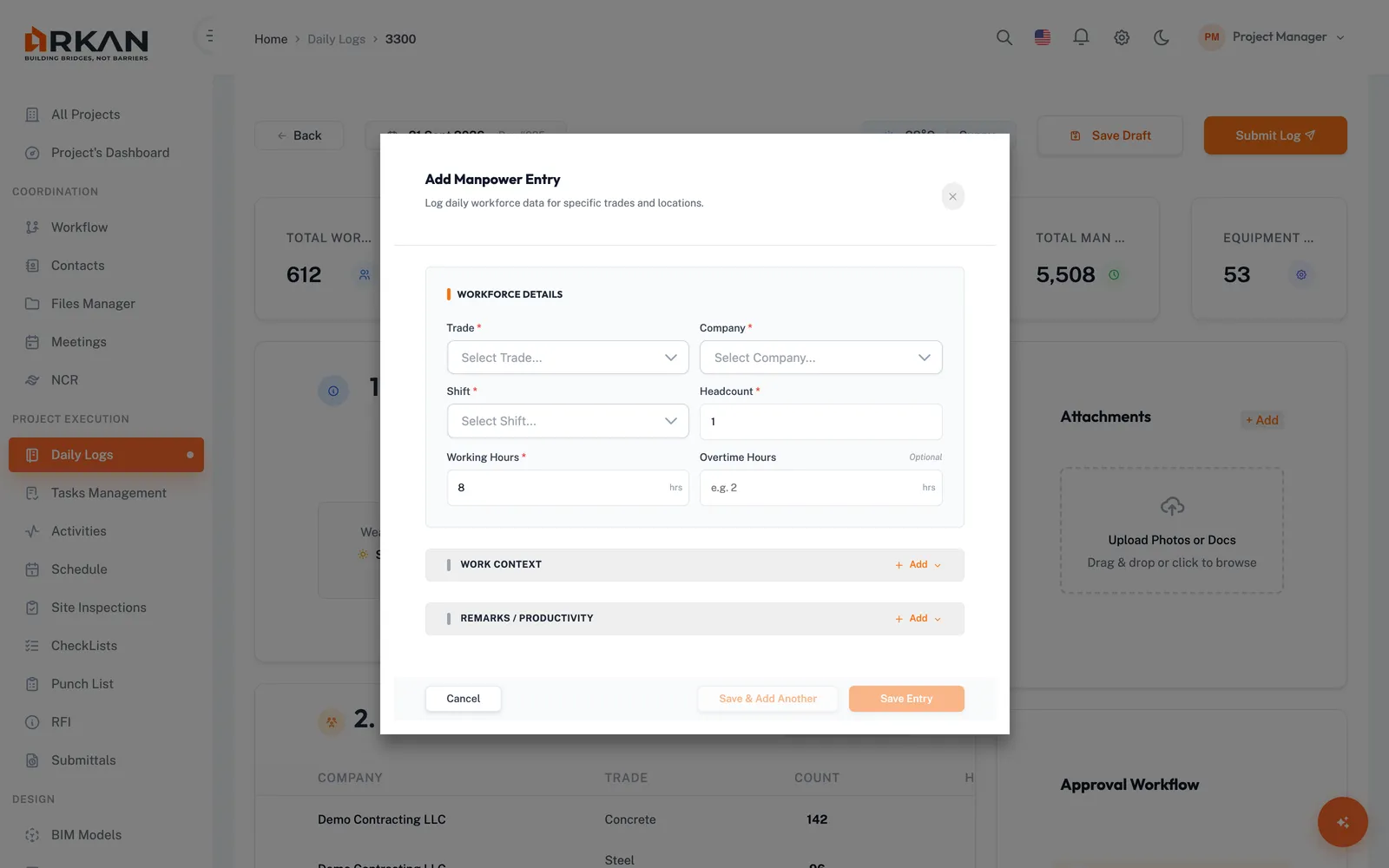The image size is (1389, 868).
Task: Collapse sidebar using the menu toggle icon
Action: coord(209,36)
